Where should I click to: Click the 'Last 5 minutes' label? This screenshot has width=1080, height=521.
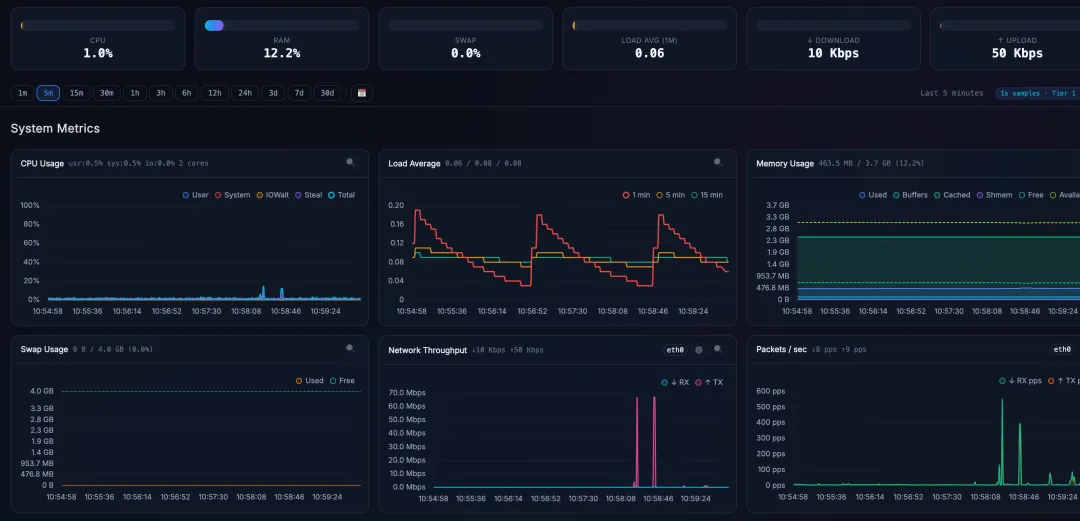pyautogui.click(x=952, y=93)
